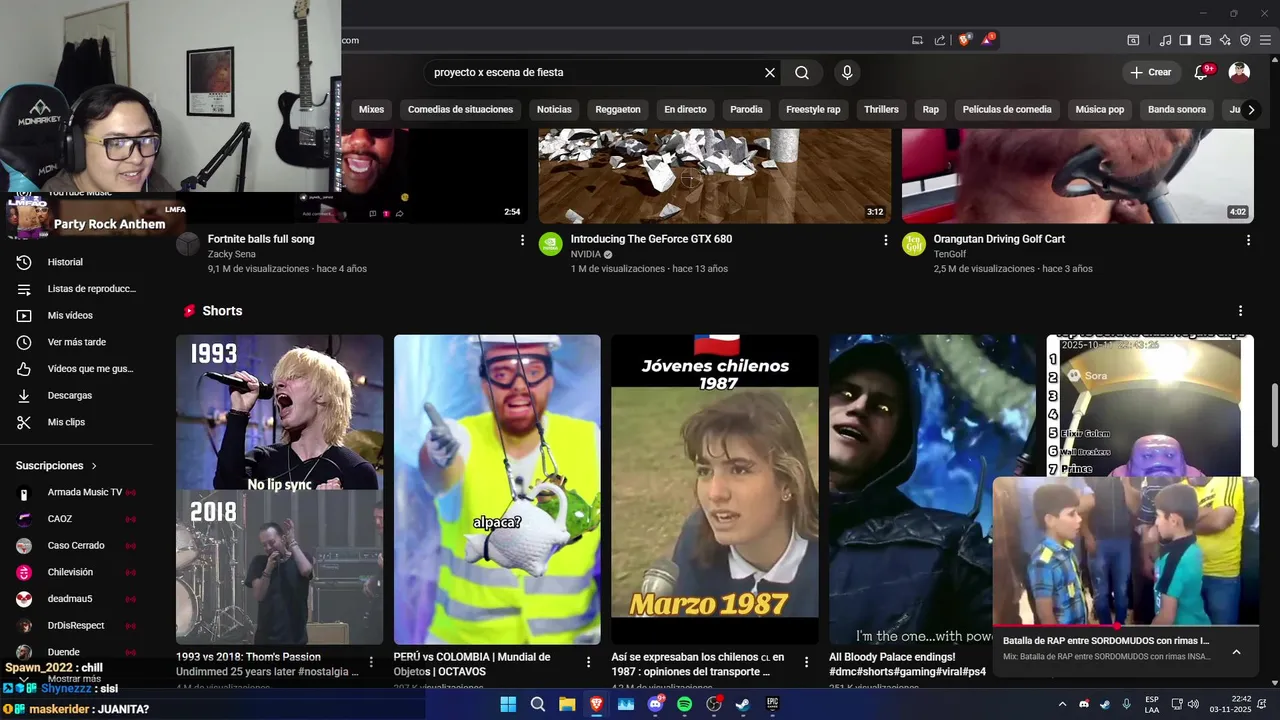This screenshot has height=720, width=1280.
Task: Expand the Suscripciones section
Action: click(57, 466)
